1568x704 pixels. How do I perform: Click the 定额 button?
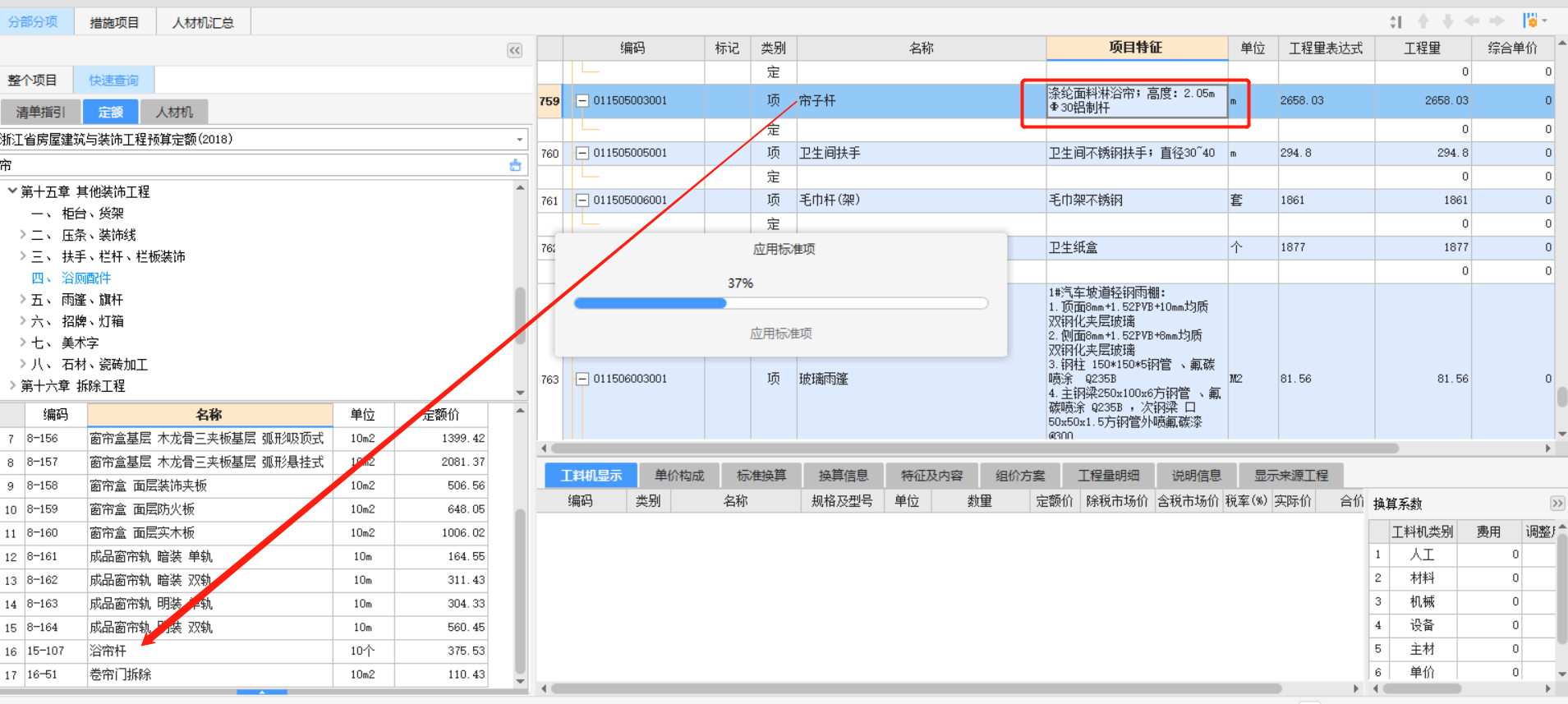click(110, 112)
